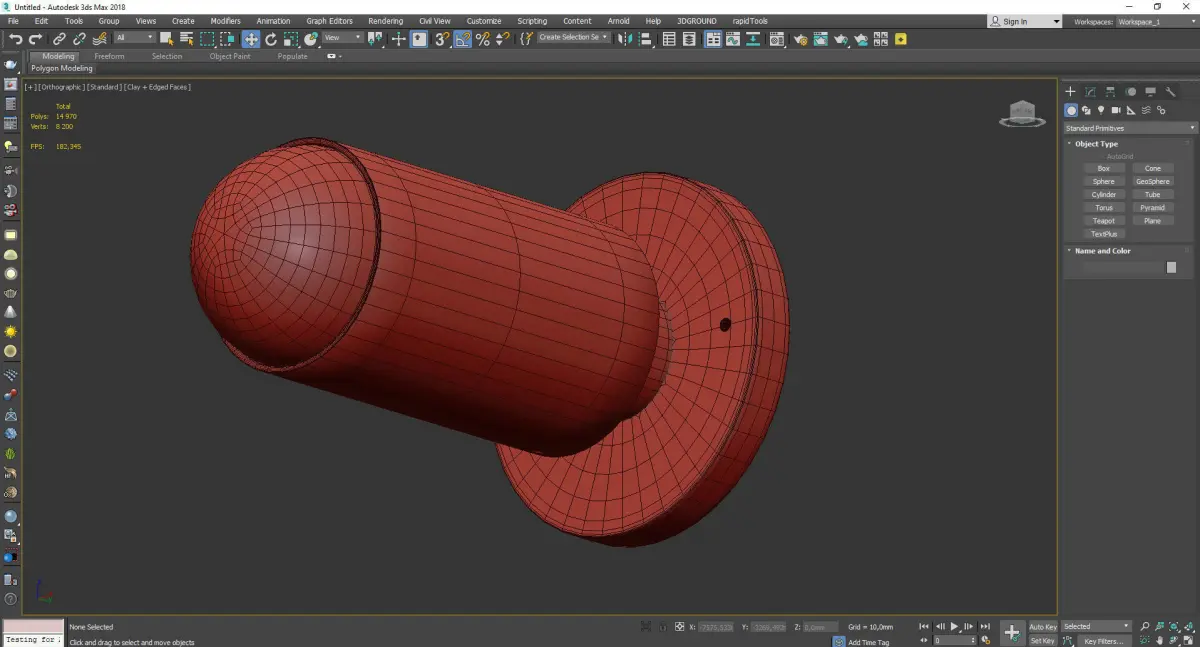The image size is (1200, 647).
Task: Toggle the Angle Snap button
Action: pyautogui.click(x=462, y=39)
